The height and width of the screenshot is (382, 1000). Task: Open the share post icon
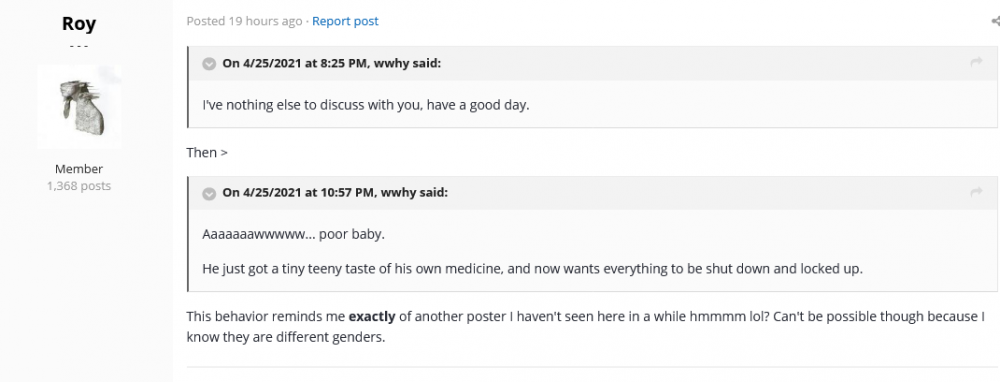[x=996, y=21]
